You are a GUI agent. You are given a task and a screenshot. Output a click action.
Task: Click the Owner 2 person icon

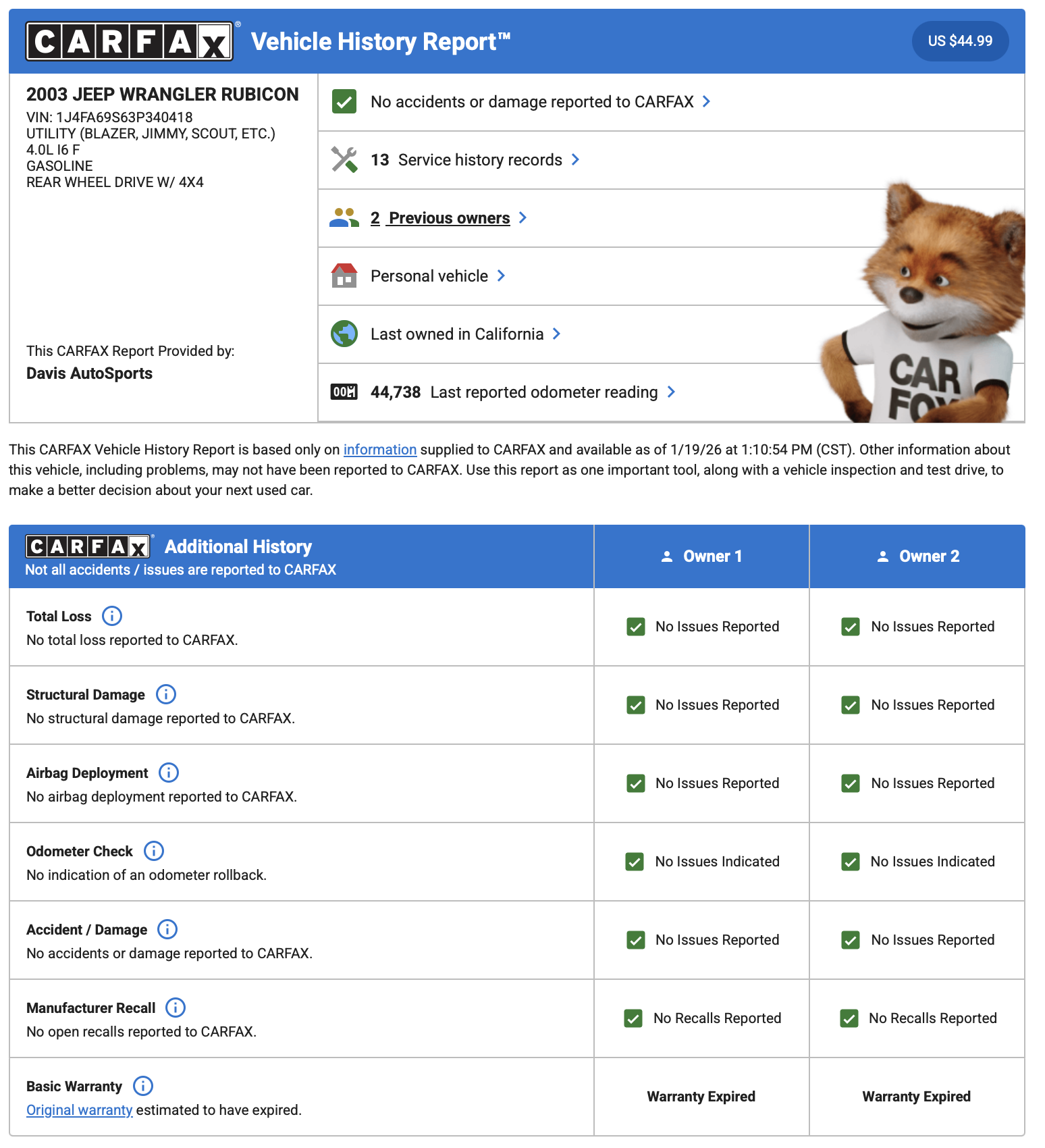coord(883,556)
